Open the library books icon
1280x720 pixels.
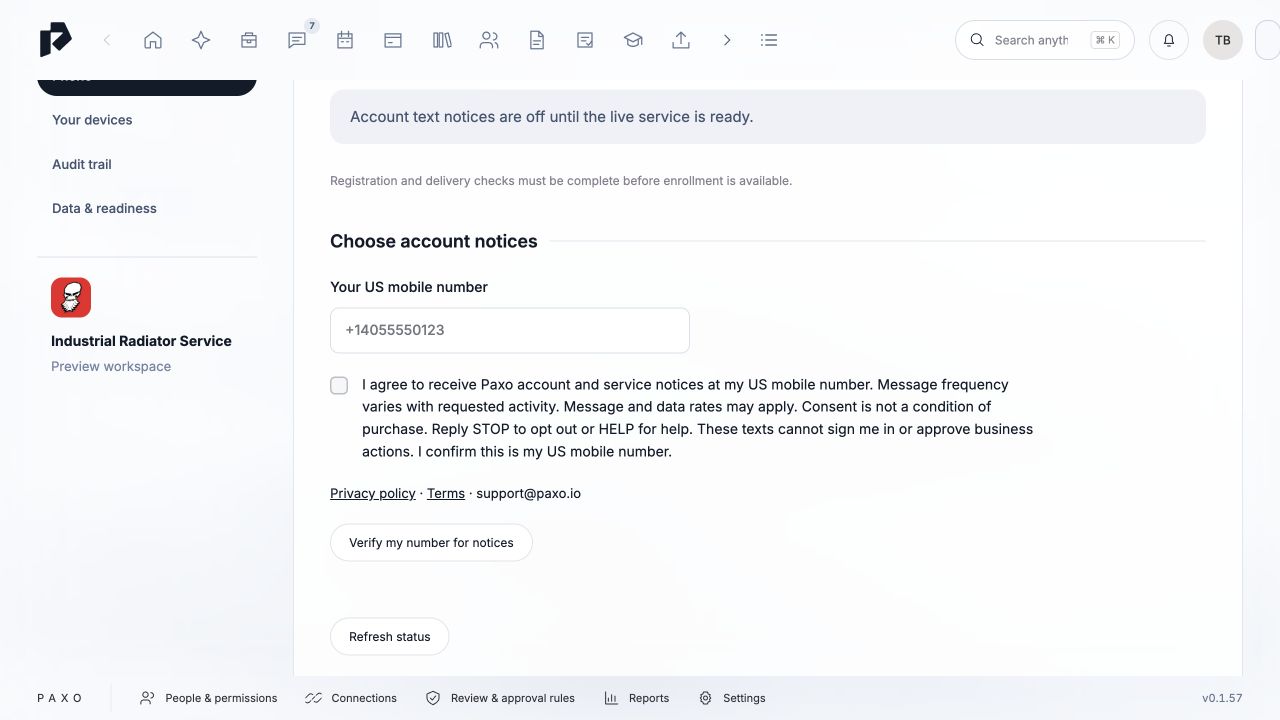pos(441,40)
